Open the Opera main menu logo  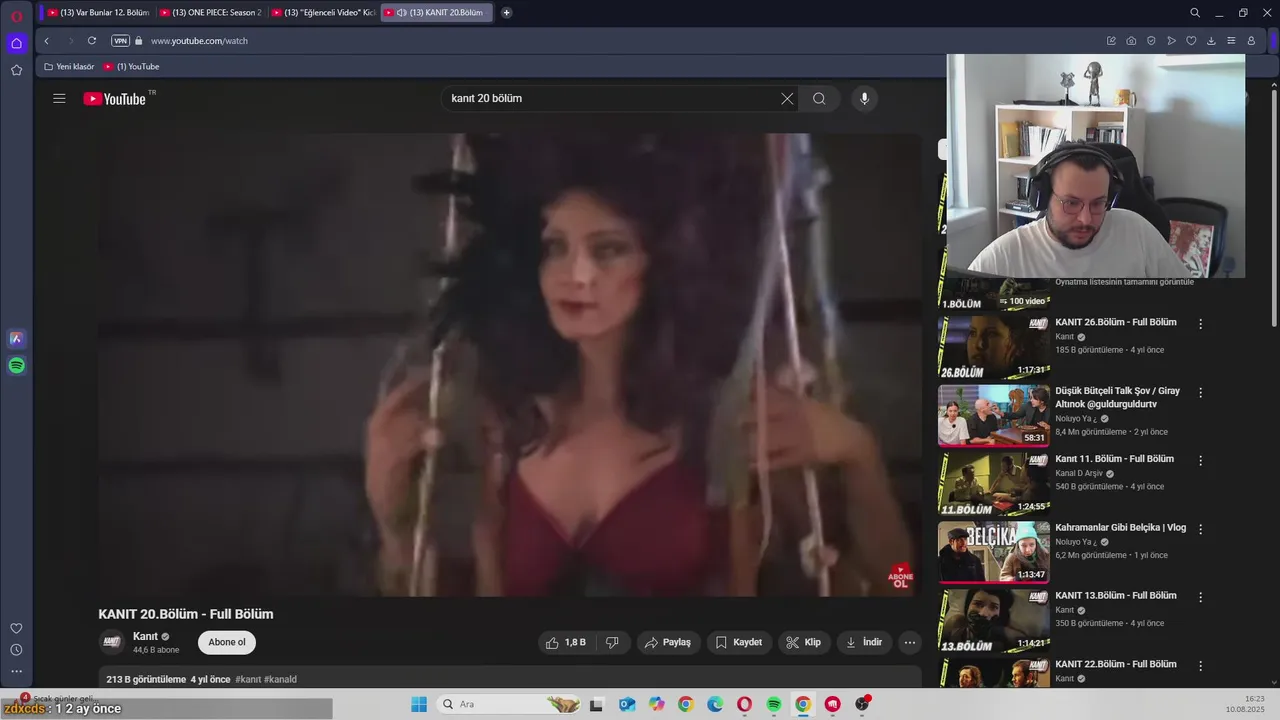point(16,16)
